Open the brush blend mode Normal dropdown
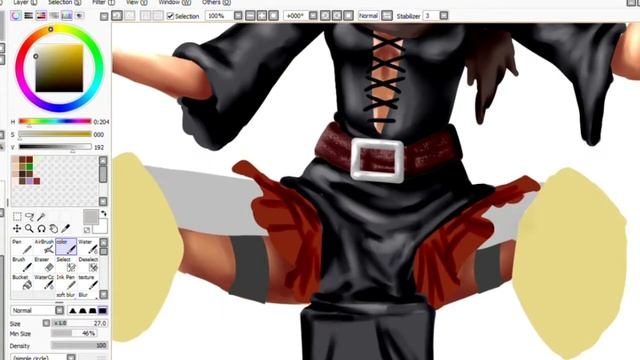The height and width of the screenshot is (360, 640). click(x=60, y=310)
